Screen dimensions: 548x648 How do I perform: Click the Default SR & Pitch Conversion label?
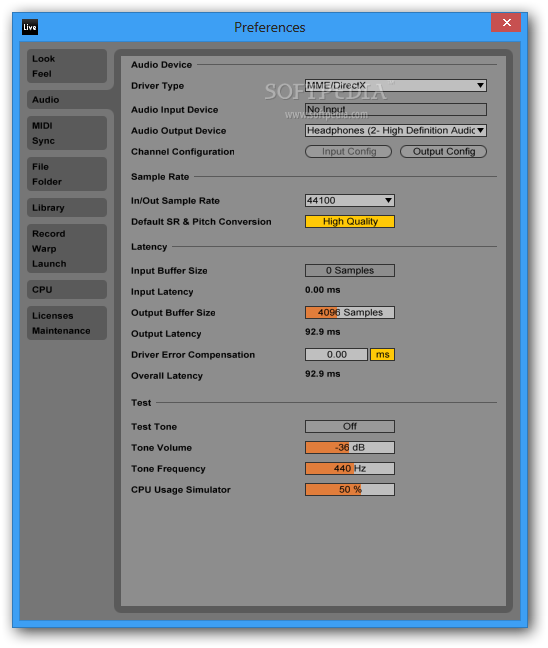201,222
